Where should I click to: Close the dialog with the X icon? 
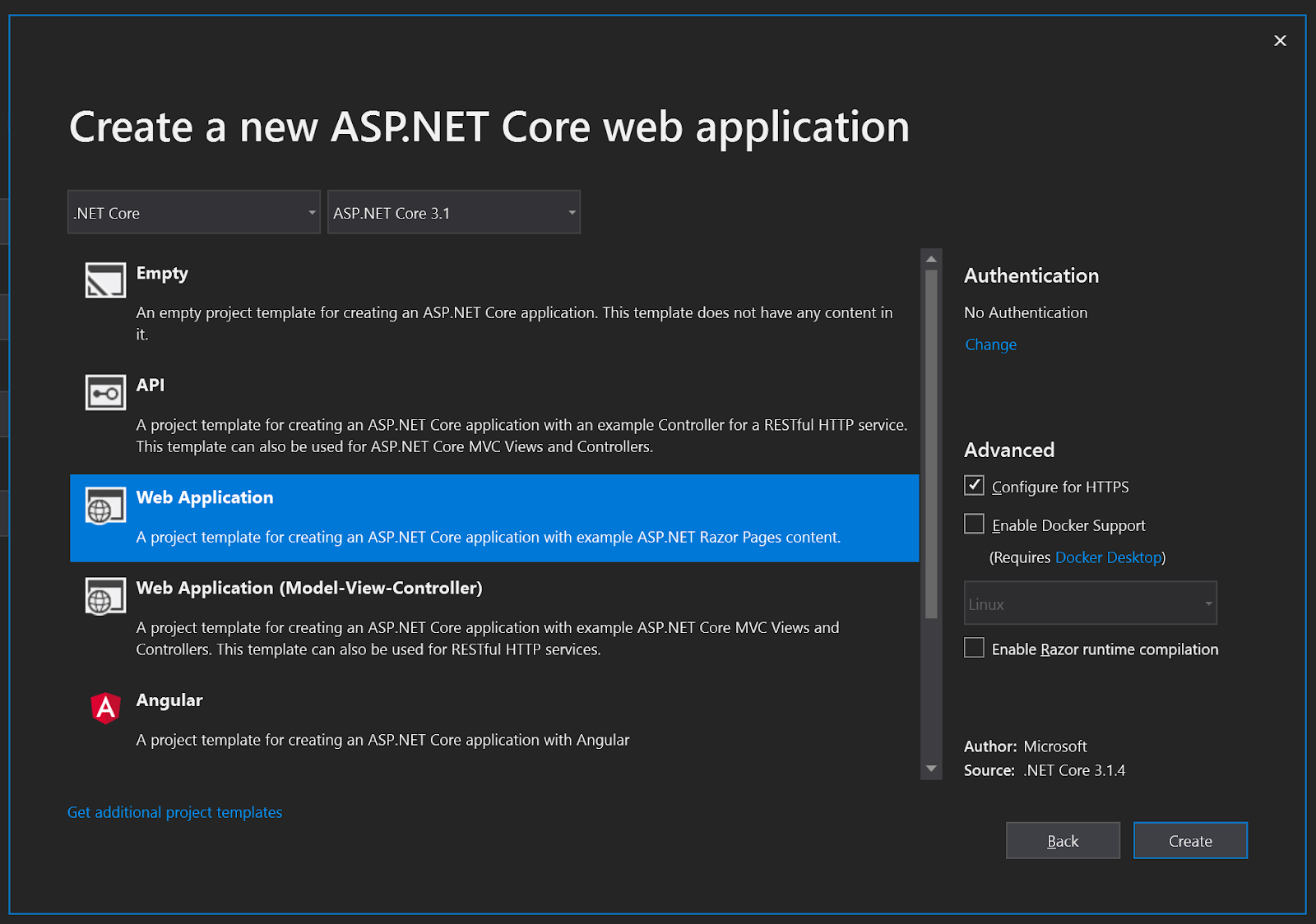(x=1280, y=41)
